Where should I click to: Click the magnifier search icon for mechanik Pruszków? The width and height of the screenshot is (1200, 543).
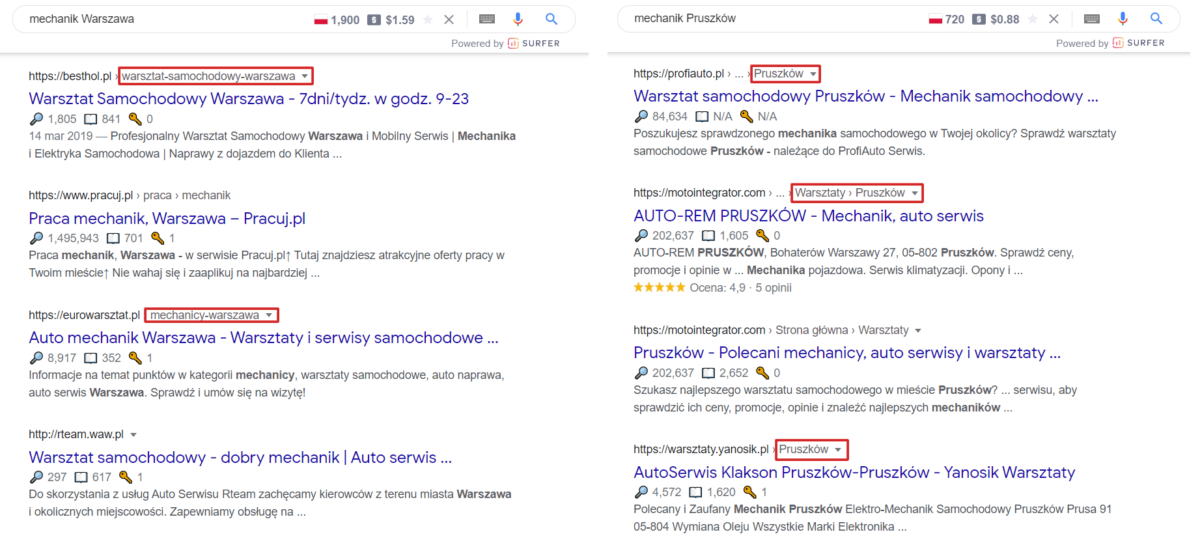[x=1156, y=19]
